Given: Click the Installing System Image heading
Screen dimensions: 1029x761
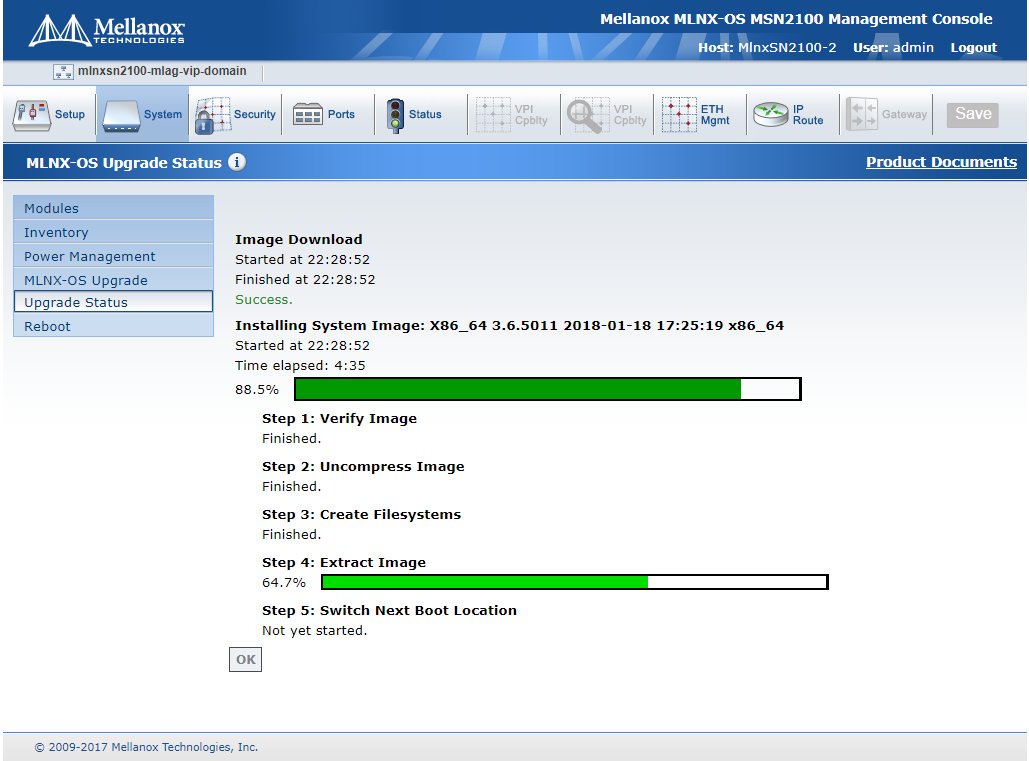Looking at the screenshot, I should click(509, 325).
